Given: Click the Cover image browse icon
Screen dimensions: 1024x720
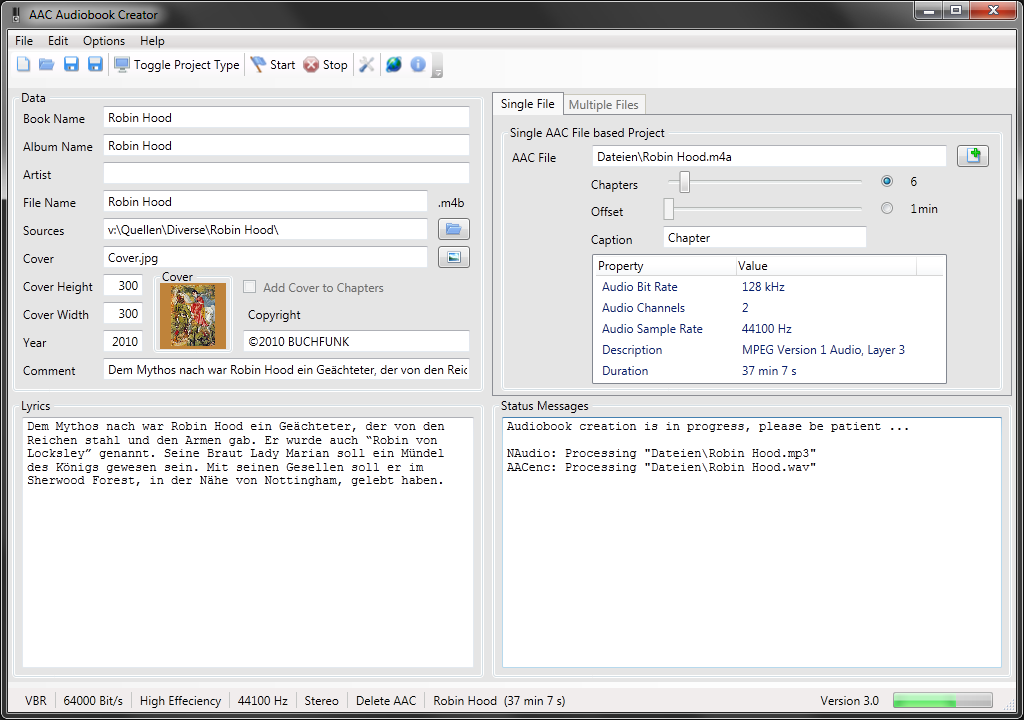Looking at the screenshot, I should (453, 258).
